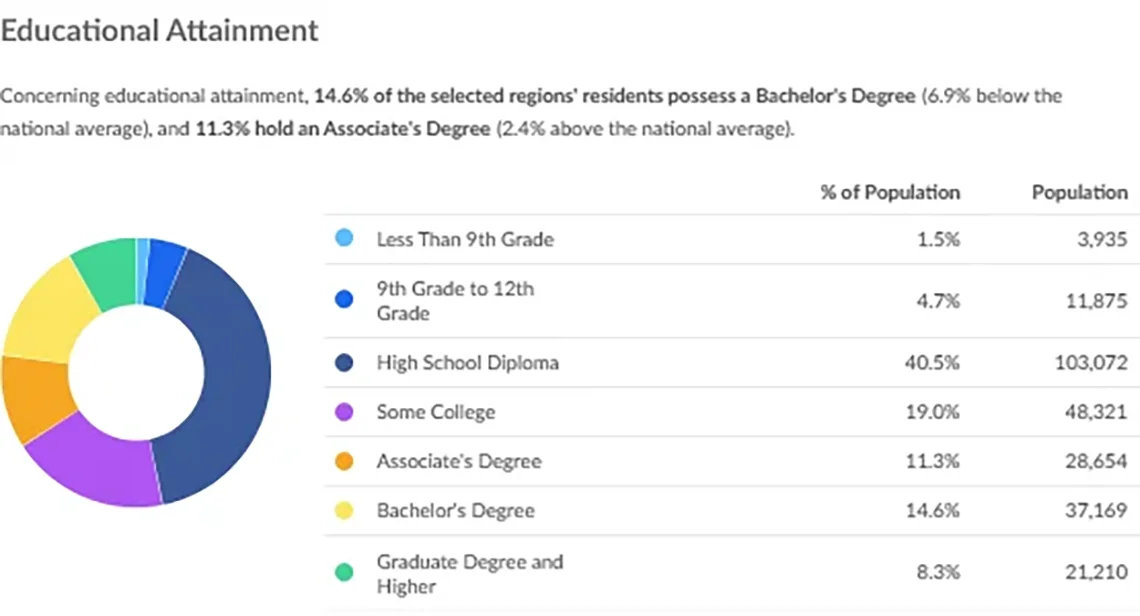Click the yellow Bachelor's Degree legend dot

[x=344, y=511]
